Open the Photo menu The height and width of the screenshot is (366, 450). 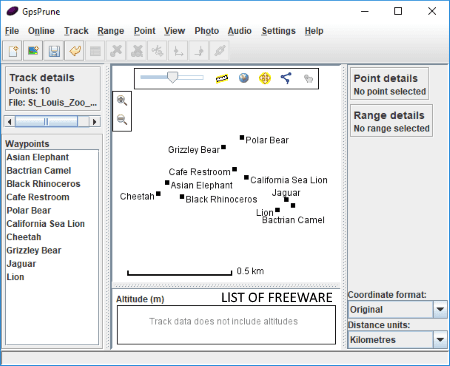pyautogui.click(x=207, y=31)
